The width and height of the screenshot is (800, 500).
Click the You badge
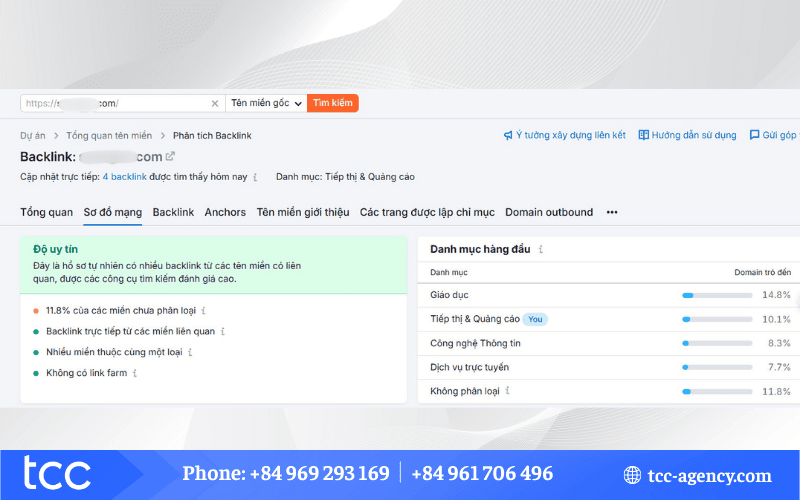(535, 319)
